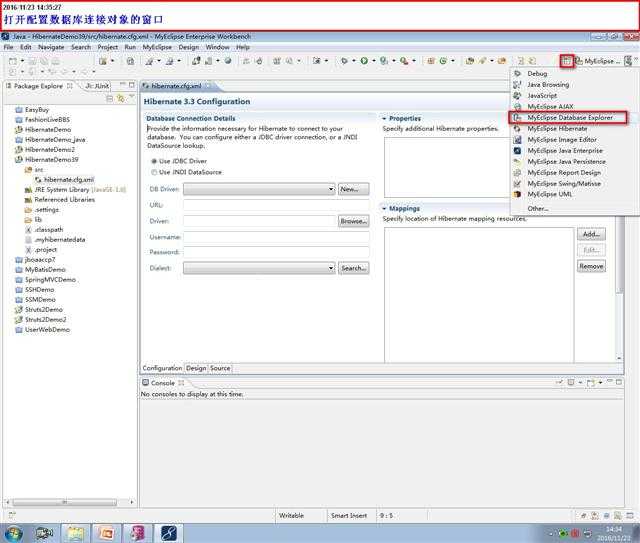Open the Run button dropdown arrow
640x543 pixels.
pos(373,61)
